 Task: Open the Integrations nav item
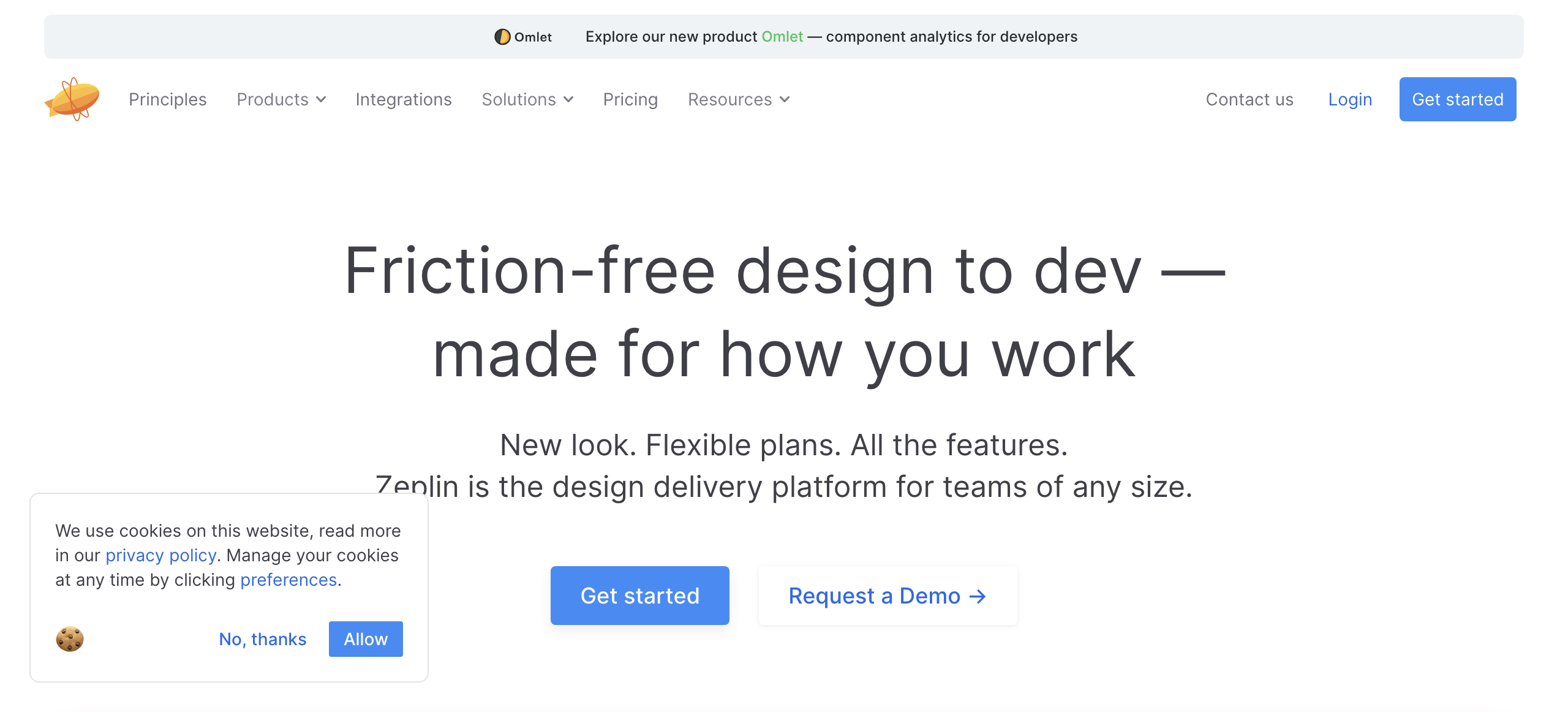[403, 99]
